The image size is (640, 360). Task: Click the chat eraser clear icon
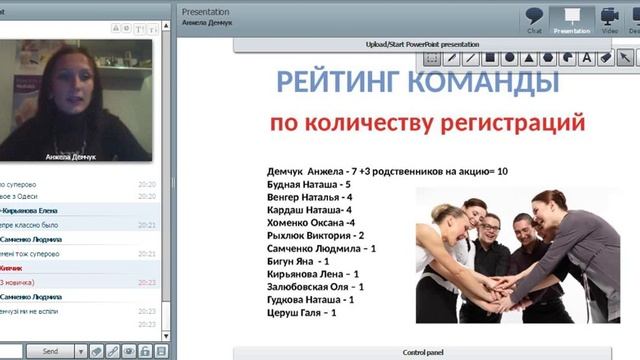click(x=97, y=351)
